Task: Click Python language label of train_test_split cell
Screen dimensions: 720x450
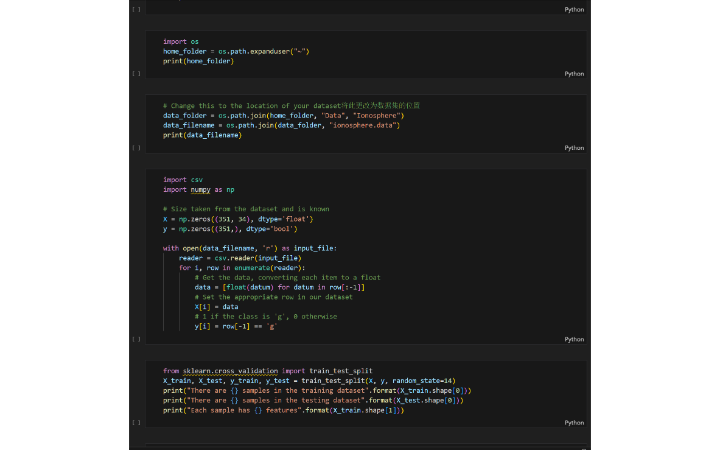Action: pos(574,422)
